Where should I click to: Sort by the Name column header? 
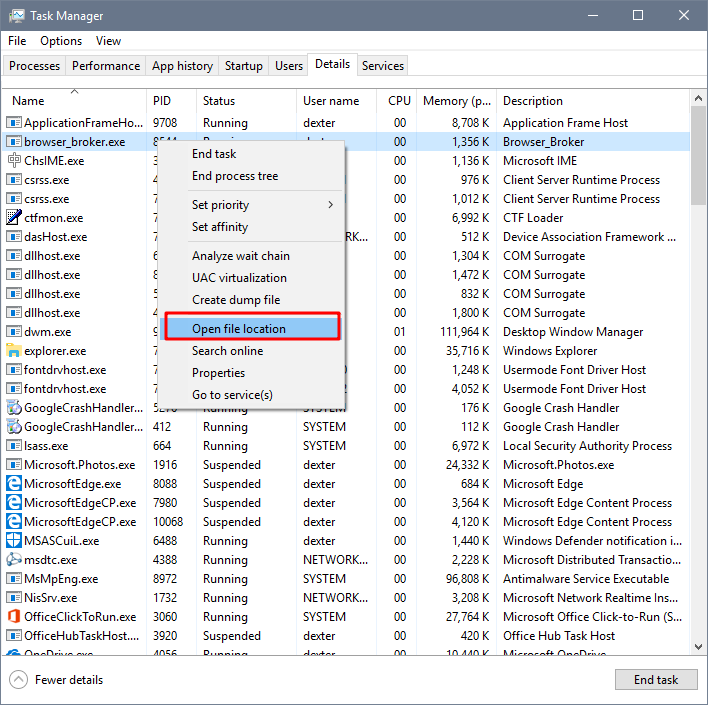coord(75,101)
